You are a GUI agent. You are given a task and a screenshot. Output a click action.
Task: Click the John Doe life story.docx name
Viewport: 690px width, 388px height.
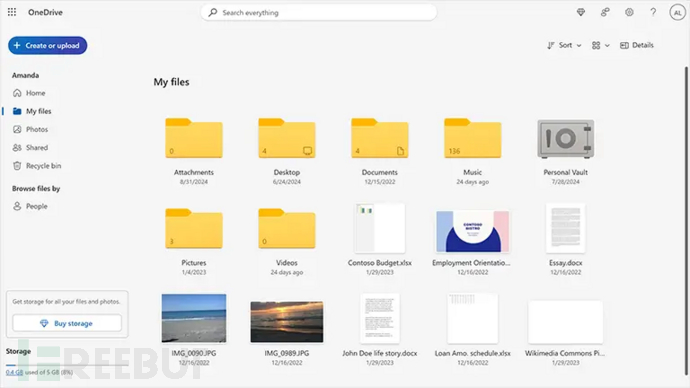click(x=380, y=353)
